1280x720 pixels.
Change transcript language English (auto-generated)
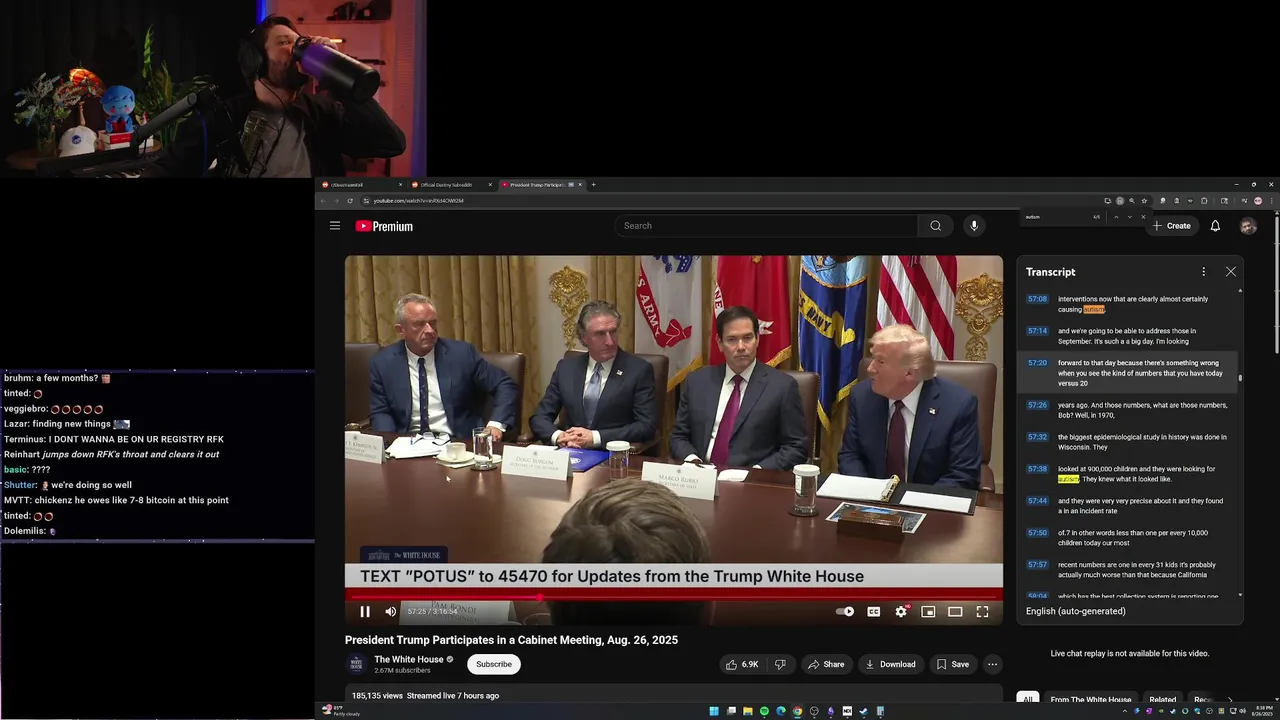[x=1076, y=611]
